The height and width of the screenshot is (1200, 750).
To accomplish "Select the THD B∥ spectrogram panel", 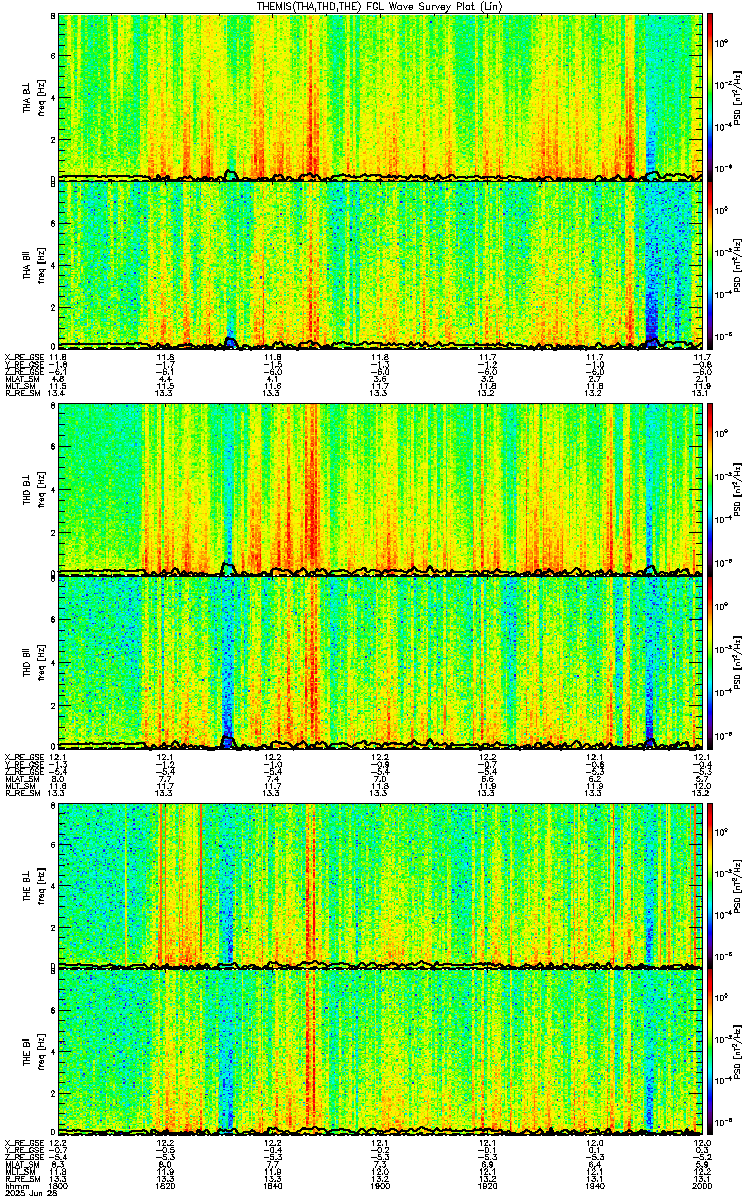I will tap(381, 662).
